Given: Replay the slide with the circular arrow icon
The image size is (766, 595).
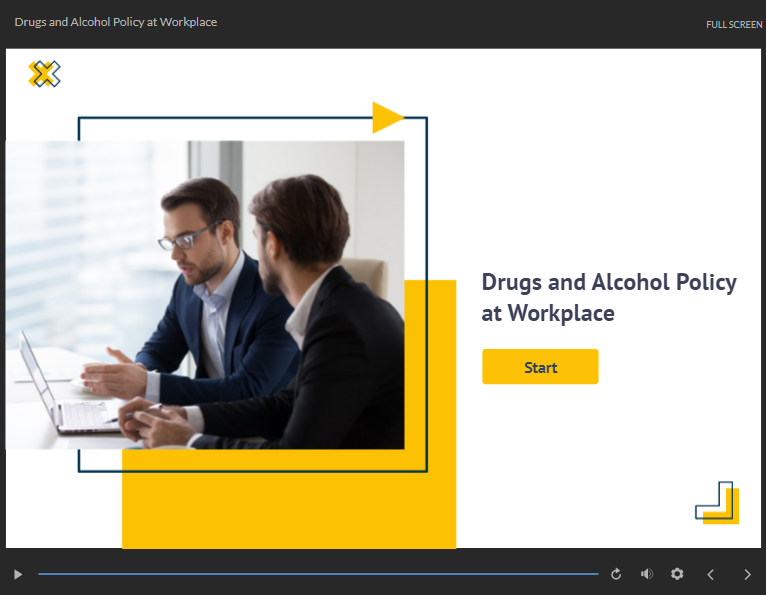Looking at the screenshot, I should 616,574.
